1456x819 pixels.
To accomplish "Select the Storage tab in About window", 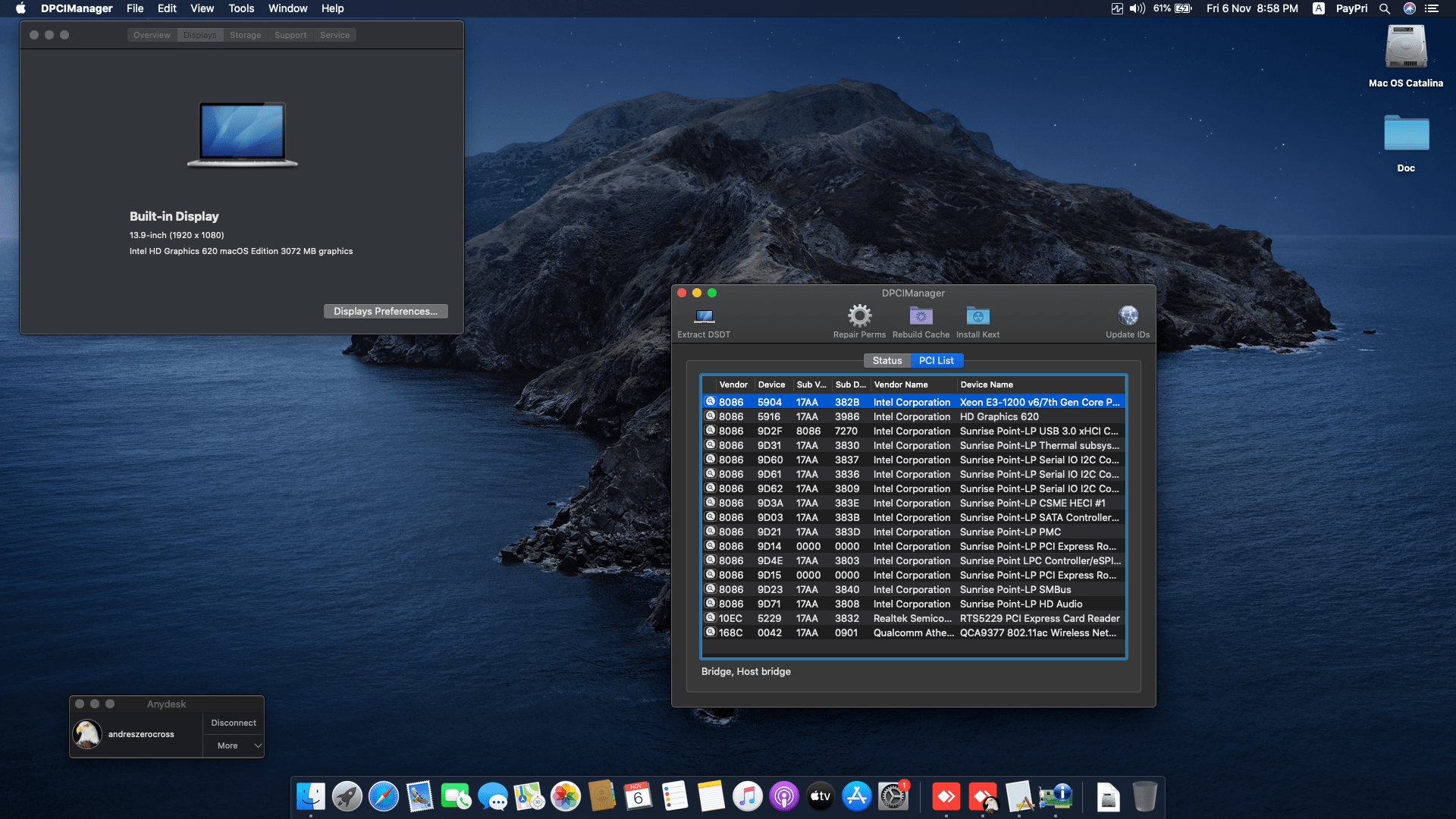I will [x=245, y=36].
